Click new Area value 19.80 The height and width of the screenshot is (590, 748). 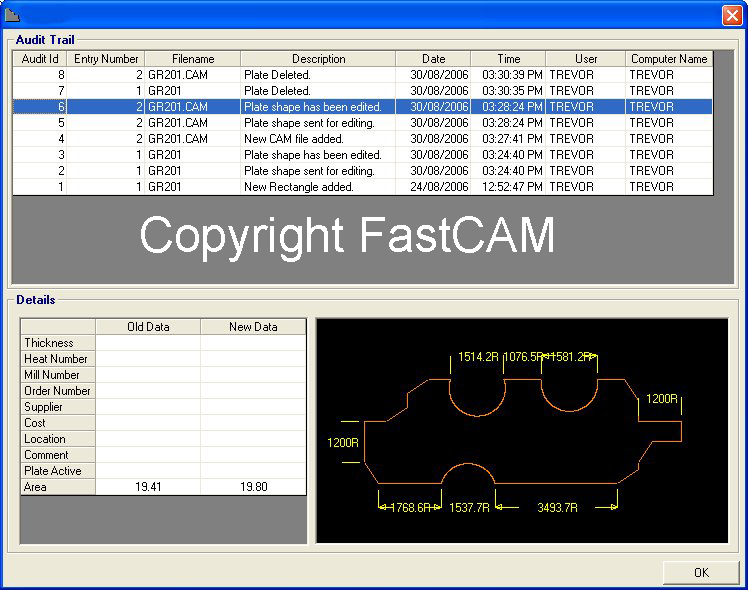click(x=253, y=487)
